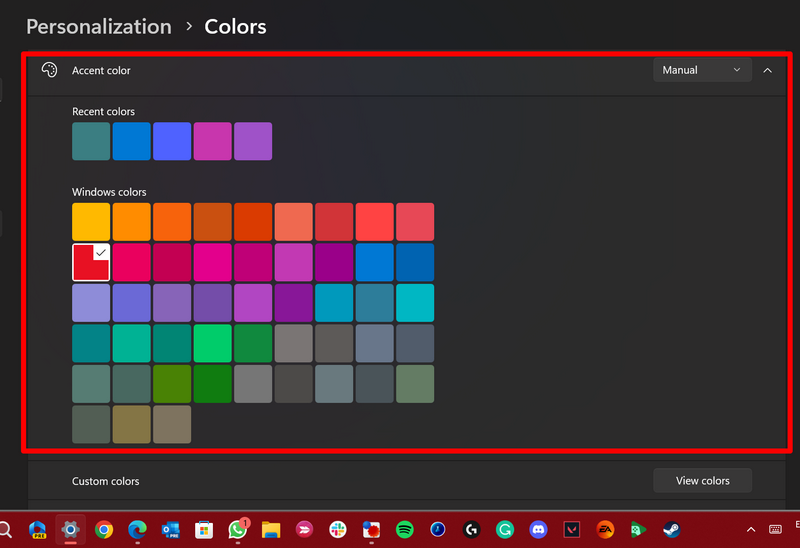Go back to Personalization breadcrumb
This screenshot has height=548, width=800.
coord(99,27)
